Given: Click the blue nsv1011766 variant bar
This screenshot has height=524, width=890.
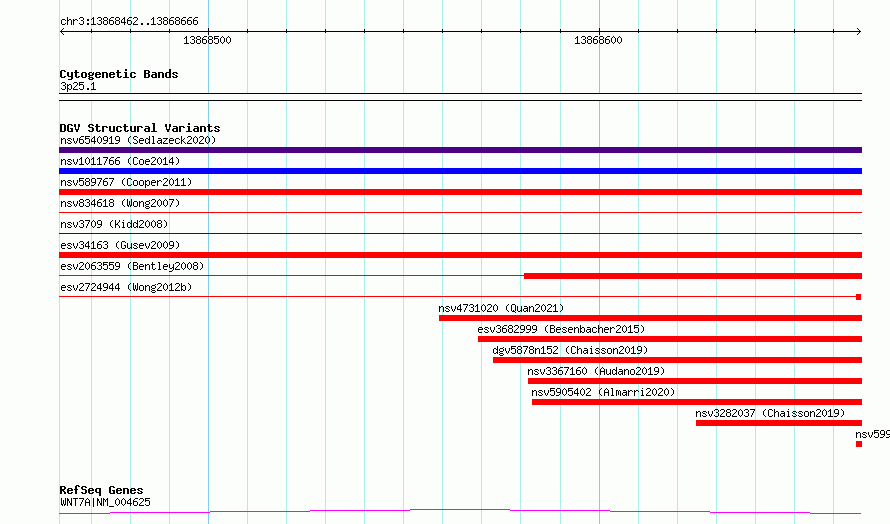Looking at the screenshot, I should (460, 171).
